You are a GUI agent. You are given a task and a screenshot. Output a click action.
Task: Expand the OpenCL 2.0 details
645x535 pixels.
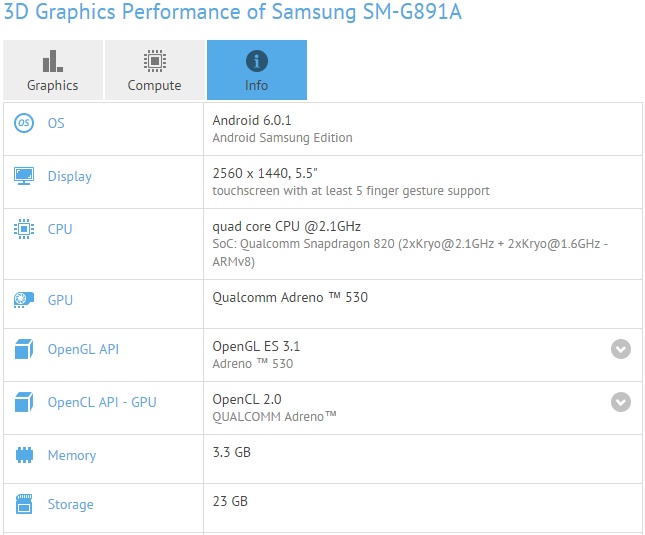point(621,402)
